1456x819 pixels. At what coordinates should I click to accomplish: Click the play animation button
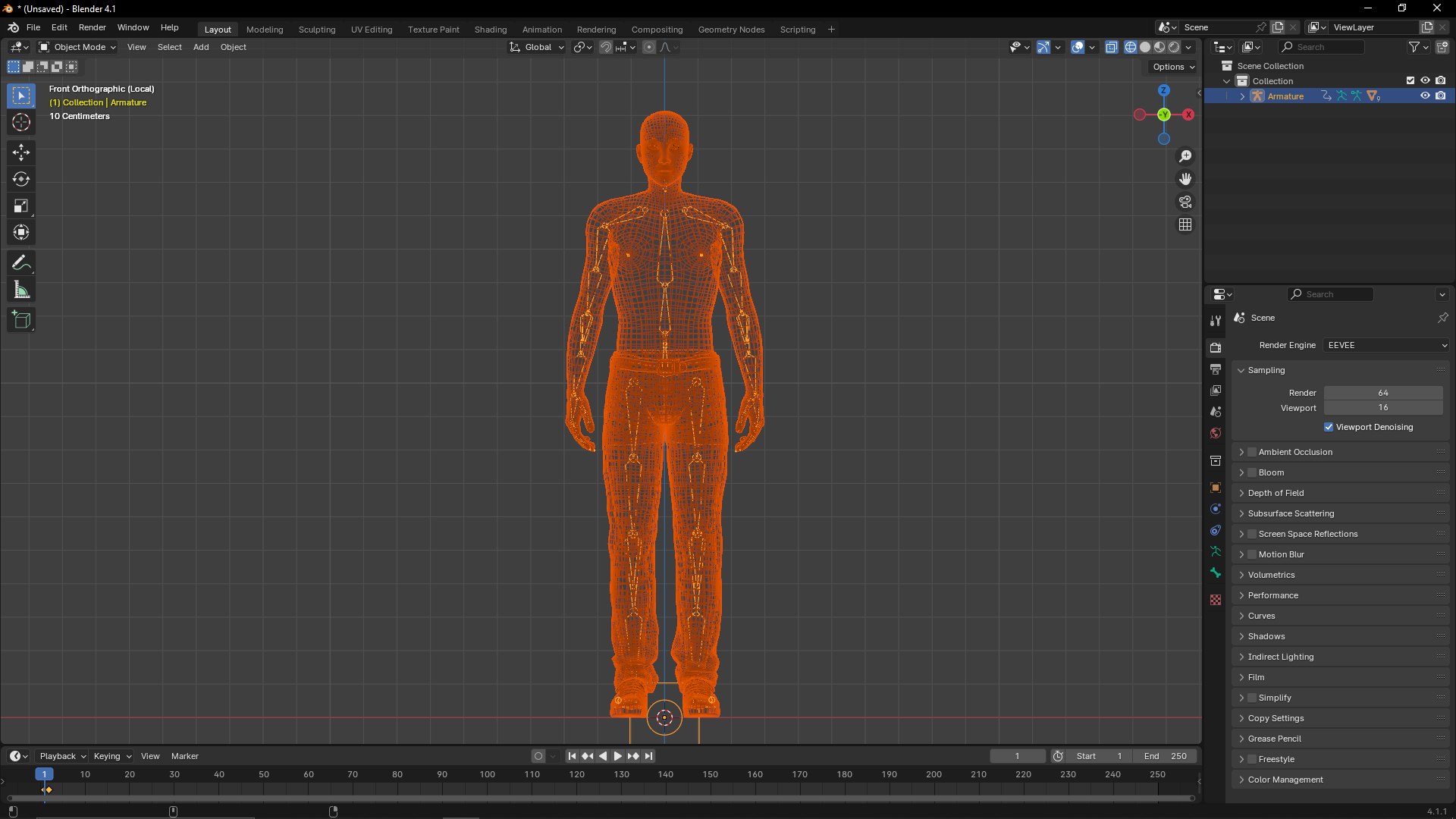point(617,756)
